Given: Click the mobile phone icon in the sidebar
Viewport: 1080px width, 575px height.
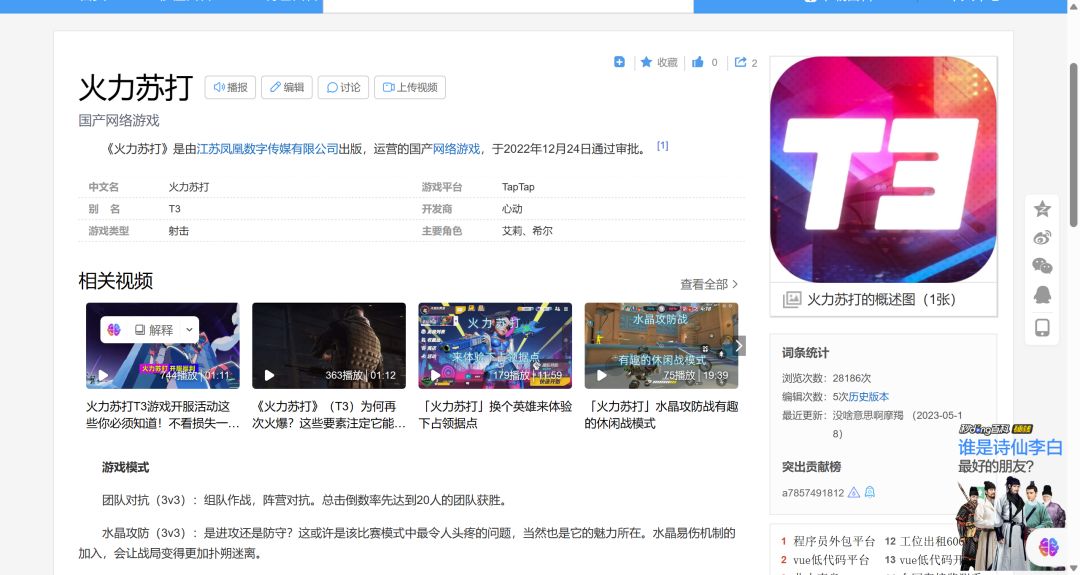Looking at the screenshot, I should (x=1042, y=327).
